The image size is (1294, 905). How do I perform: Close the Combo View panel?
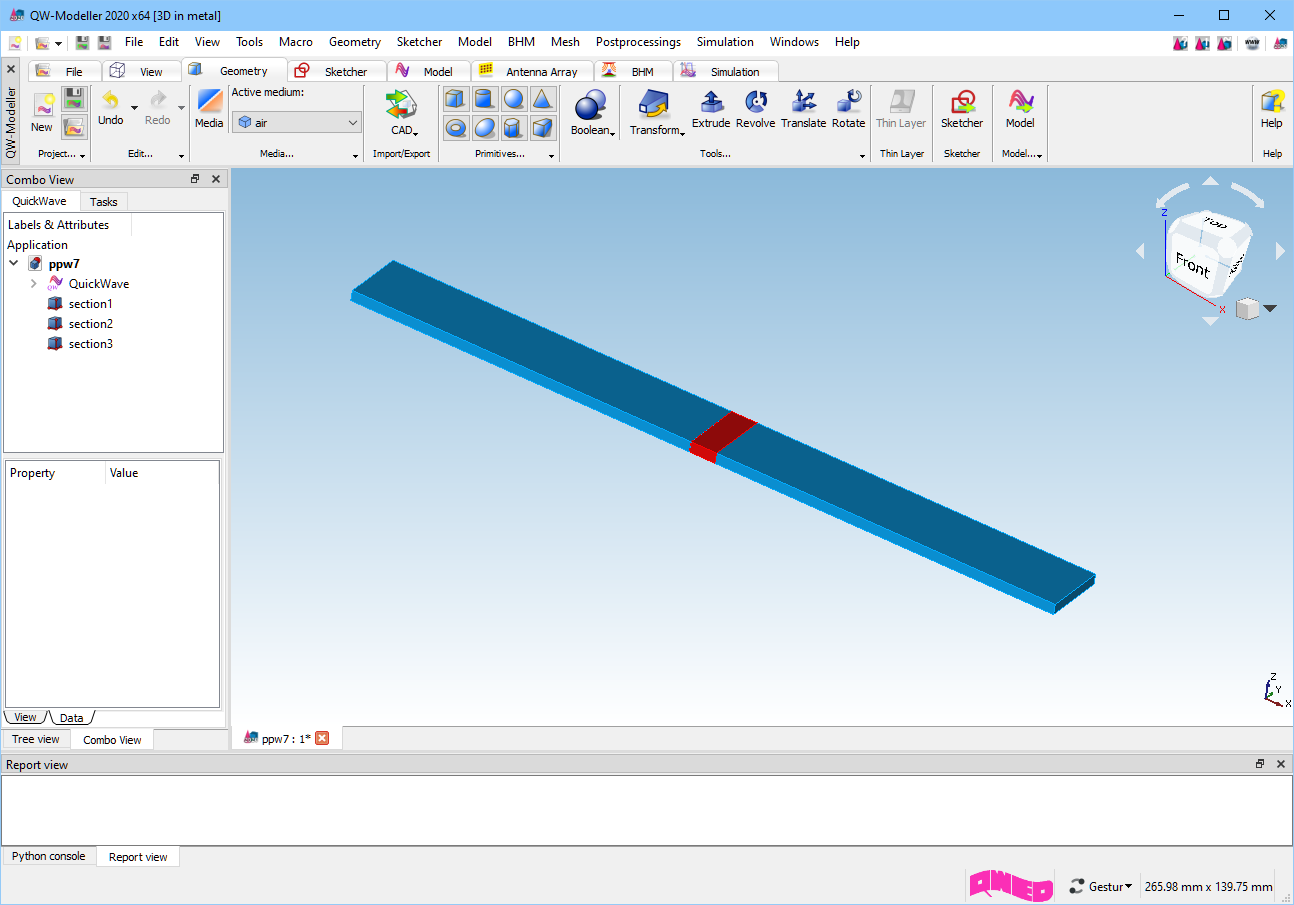tap(216, 179)
